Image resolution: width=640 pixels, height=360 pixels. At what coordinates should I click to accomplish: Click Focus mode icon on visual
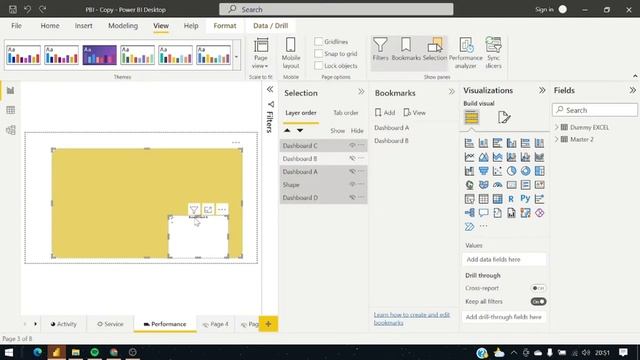click(x=208, y=210)
